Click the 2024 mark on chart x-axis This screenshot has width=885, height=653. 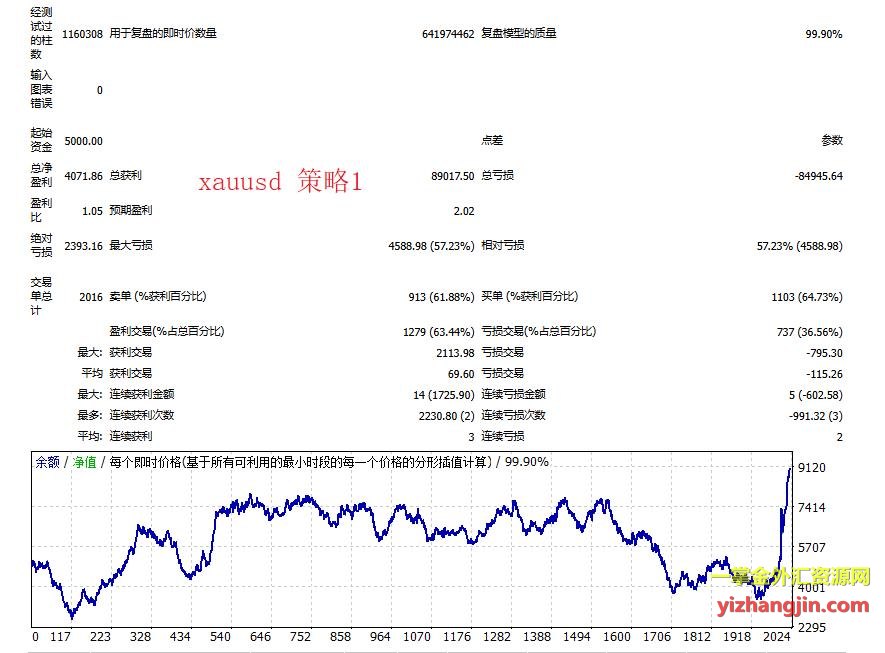pos(776,636)
